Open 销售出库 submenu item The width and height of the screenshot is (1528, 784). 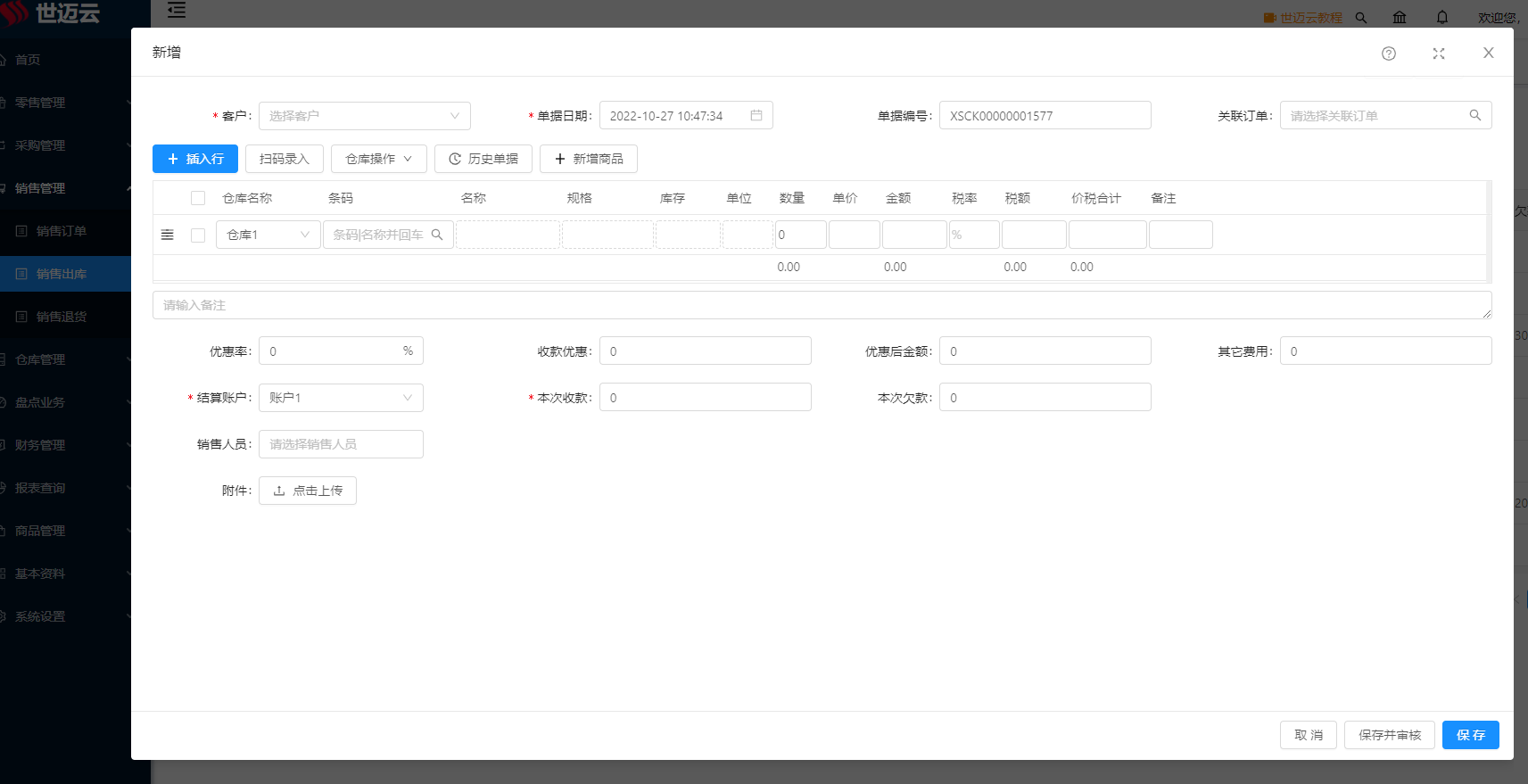point(65,274)
